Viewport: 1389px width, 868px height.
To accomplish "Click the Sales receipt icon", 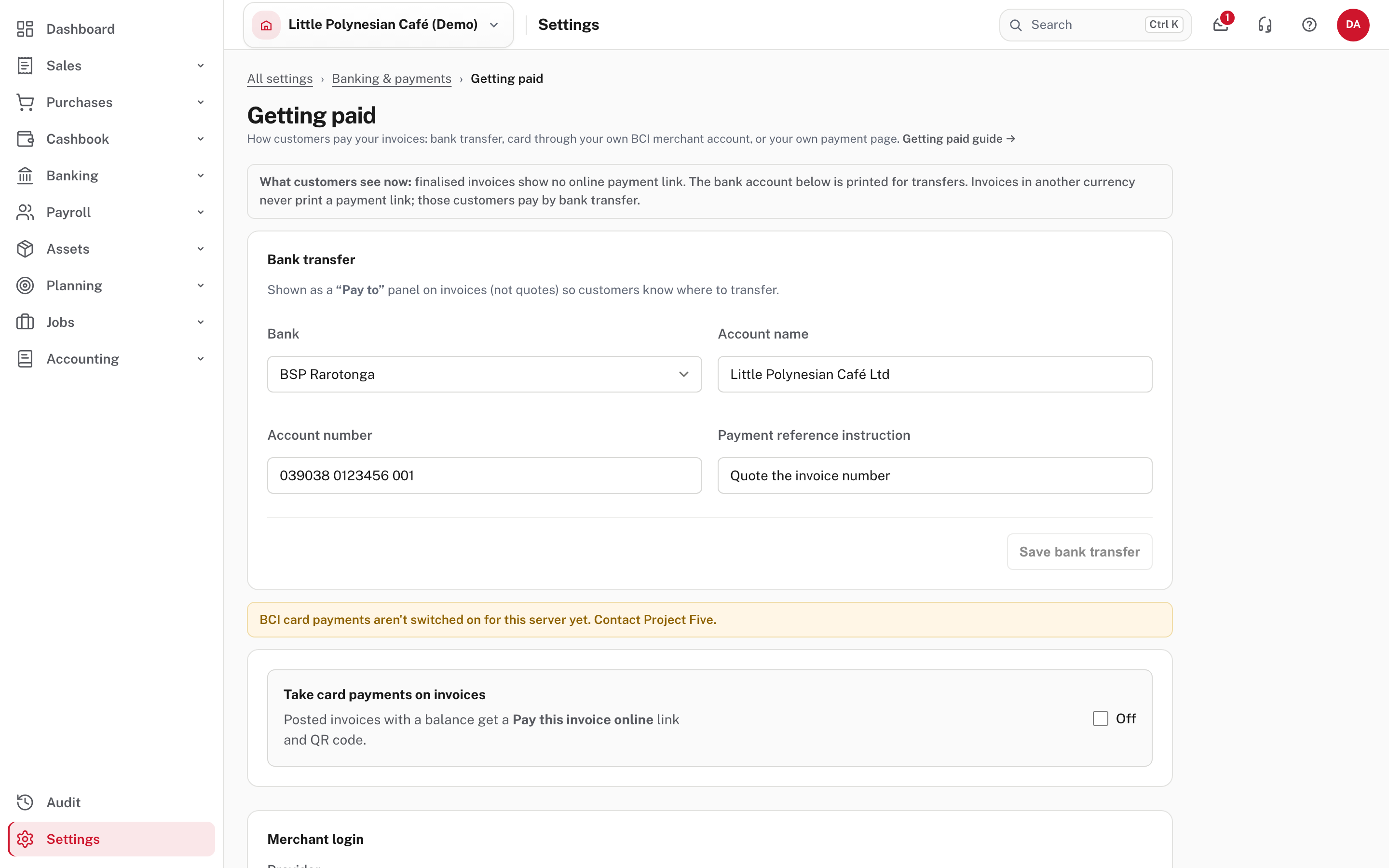I will coord(25,66).
